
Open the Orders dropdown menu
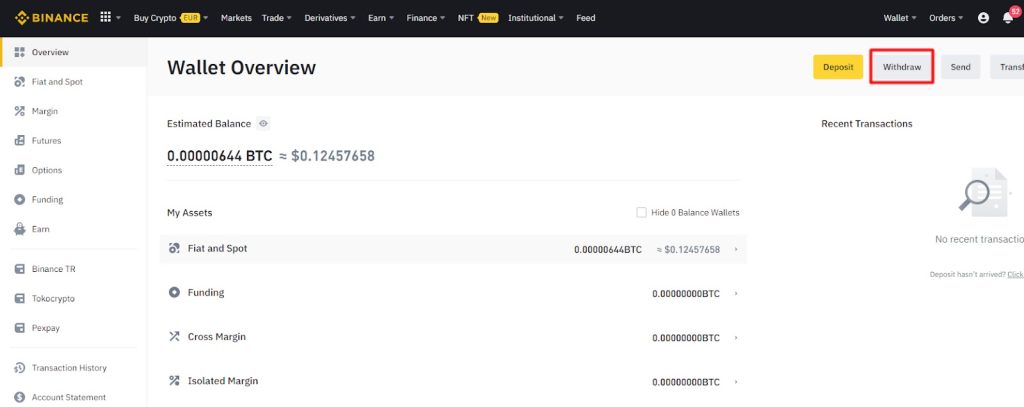coord(946,18)
